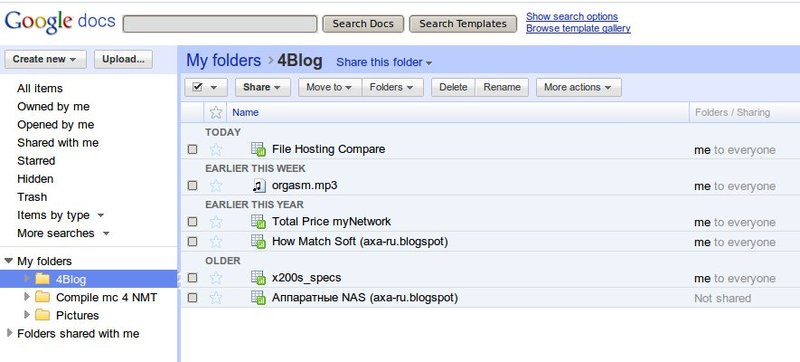Image resolution: width=800 pixels, height=362 pixels.
Task: Open the Folders dropdown in toolbar
Action: [x=392, y=87]
